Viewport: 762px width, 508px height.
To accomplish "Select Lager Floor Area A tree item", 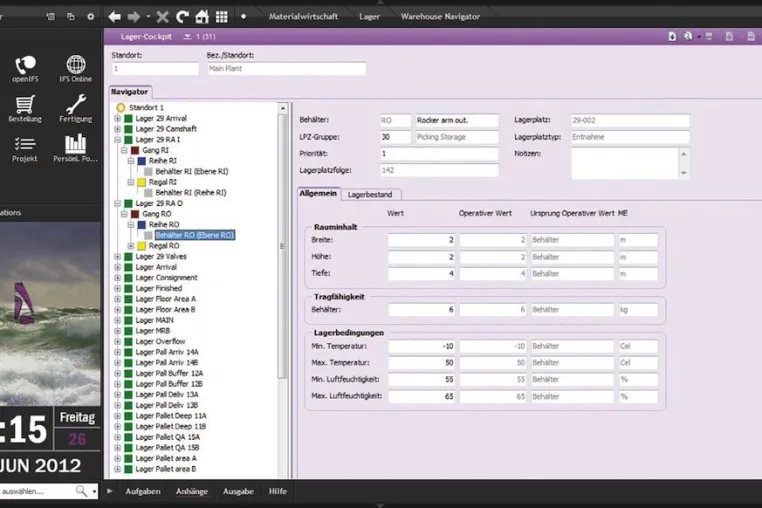I will pyautogui.click(x=165, y=299).
